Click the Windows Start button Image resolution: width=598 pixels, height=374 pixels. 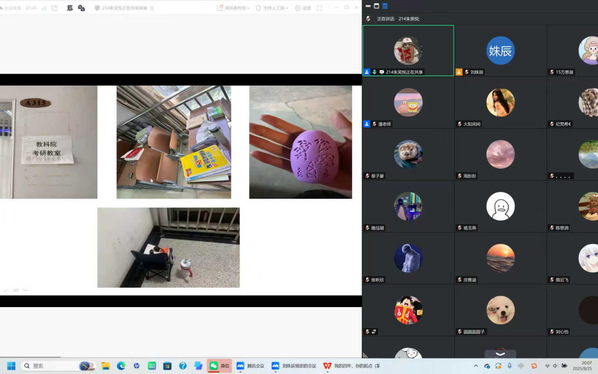(x=11, y=366)
